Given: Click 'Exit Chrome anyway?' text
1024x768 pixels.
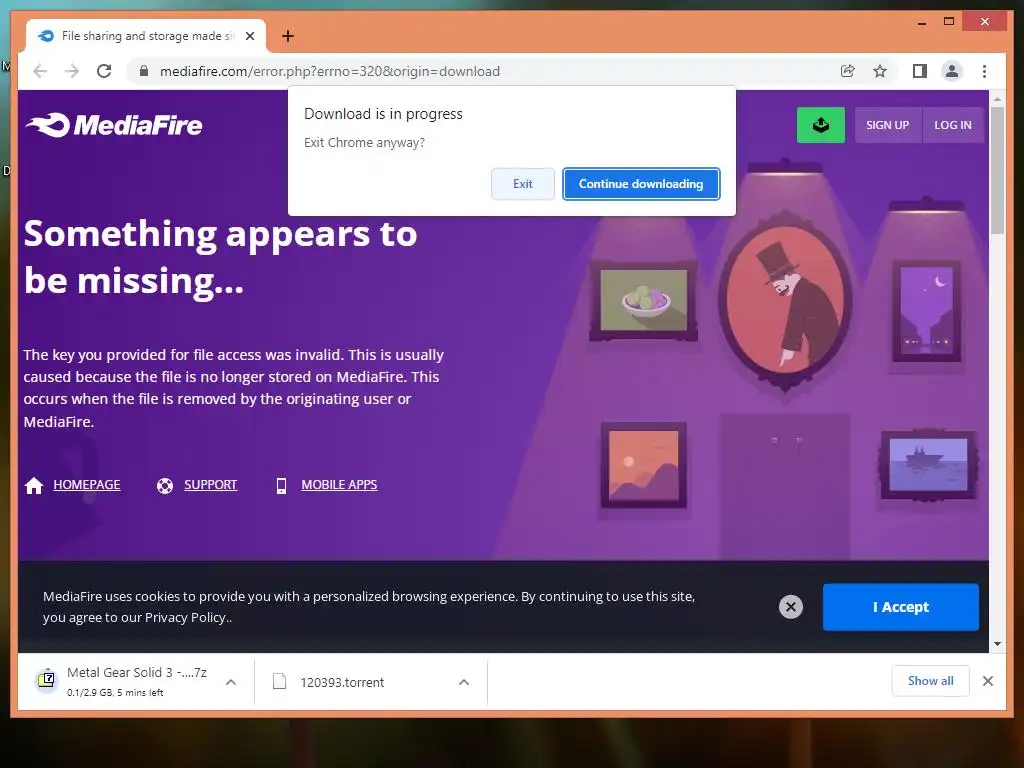Looking at the screenshot, I should pyautogui.click(x=364, y=142).
